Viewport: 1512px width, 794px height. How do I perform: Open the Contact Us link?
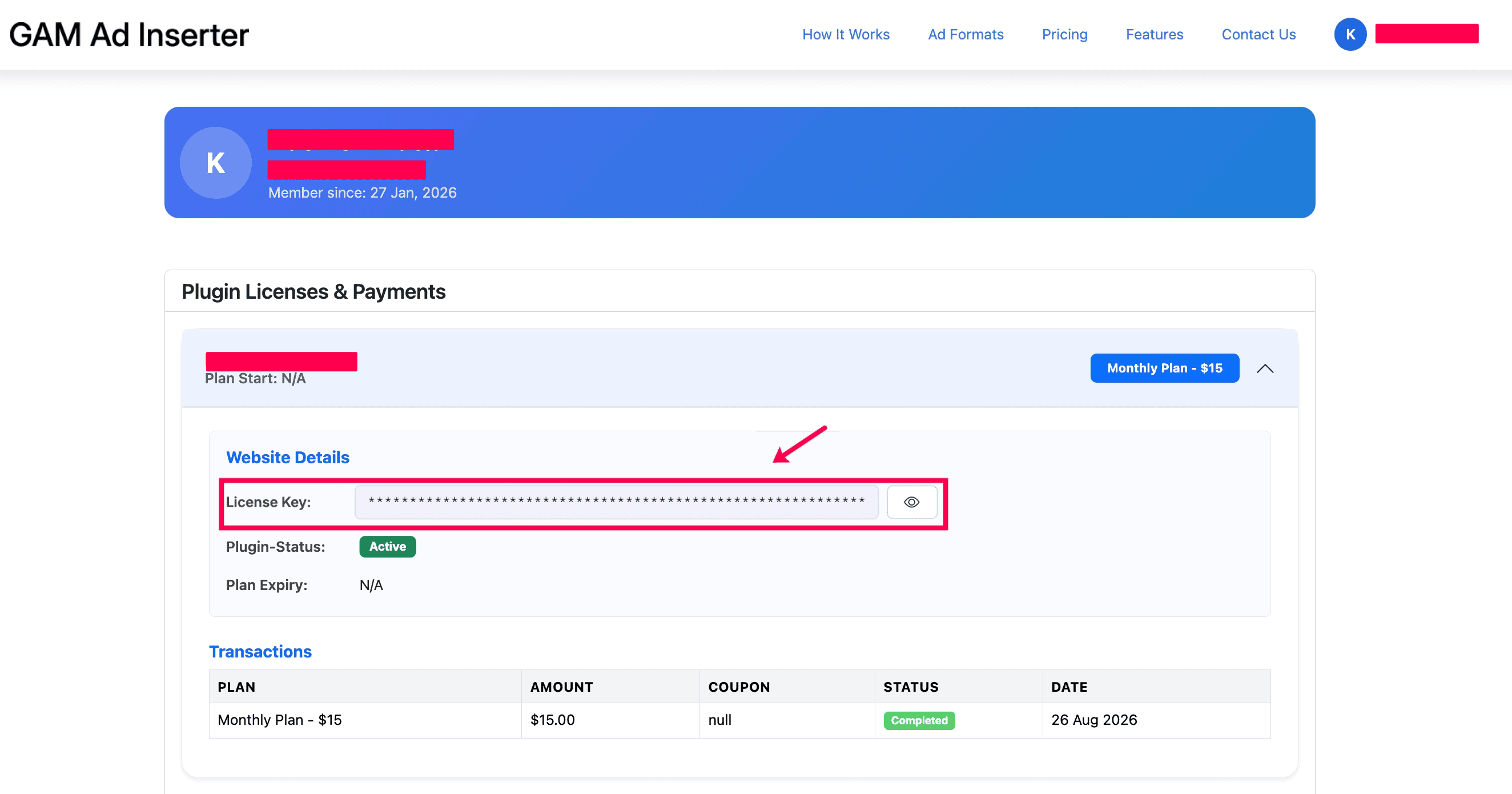tap(1258, 35)
